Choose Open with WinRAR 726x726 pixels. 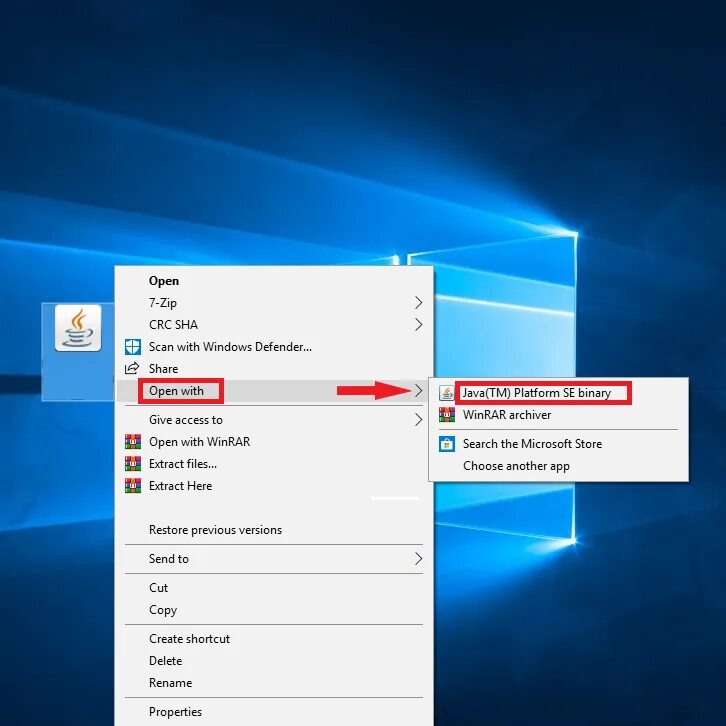274,442
